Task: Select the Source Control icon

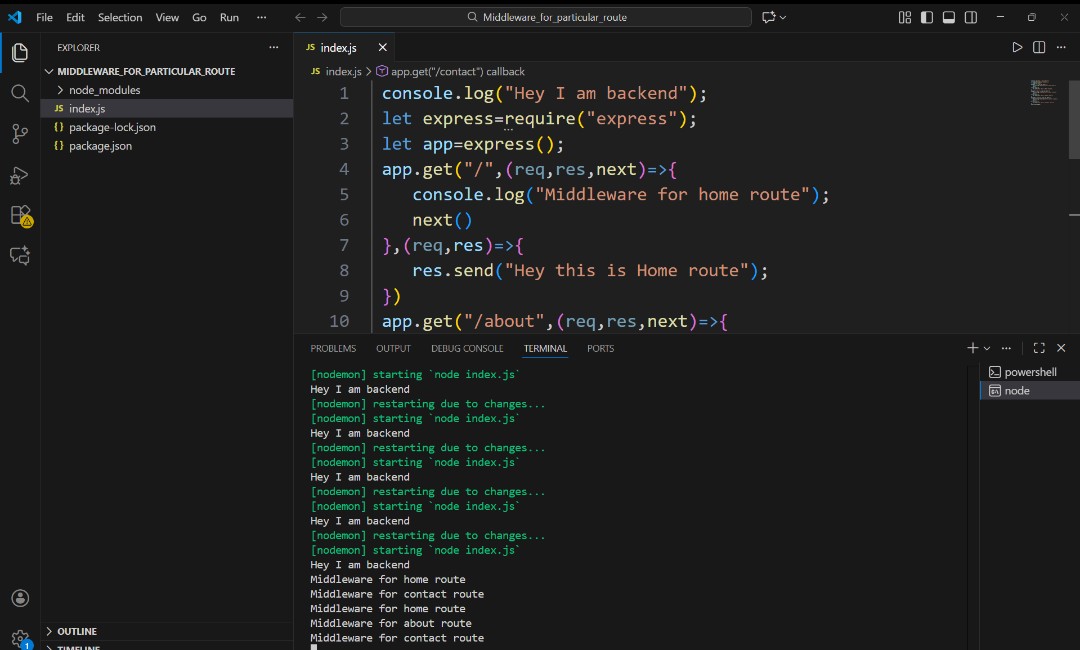Action: [20, 133]
